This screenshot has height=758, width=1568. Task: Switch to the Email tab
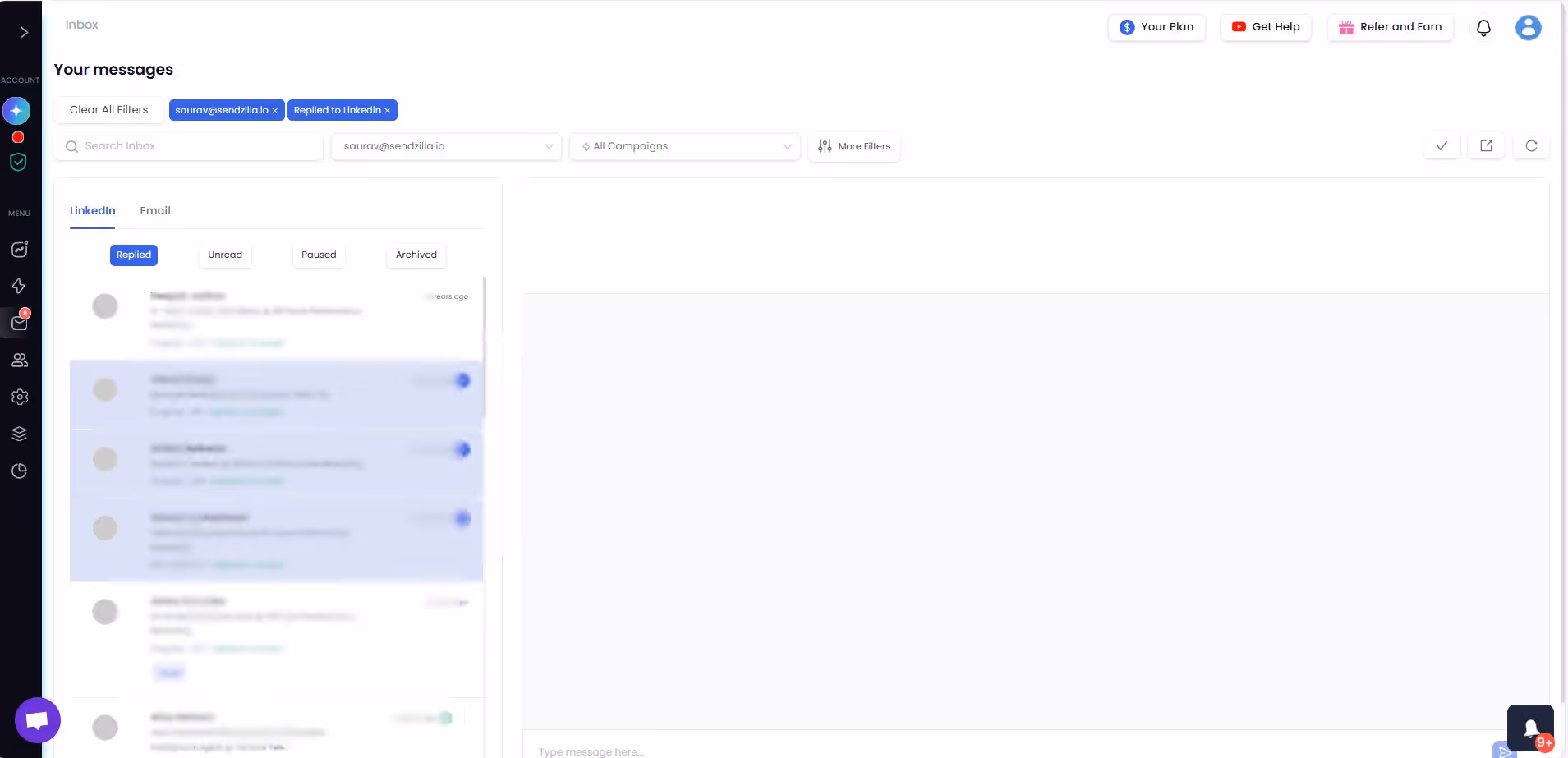155,210
